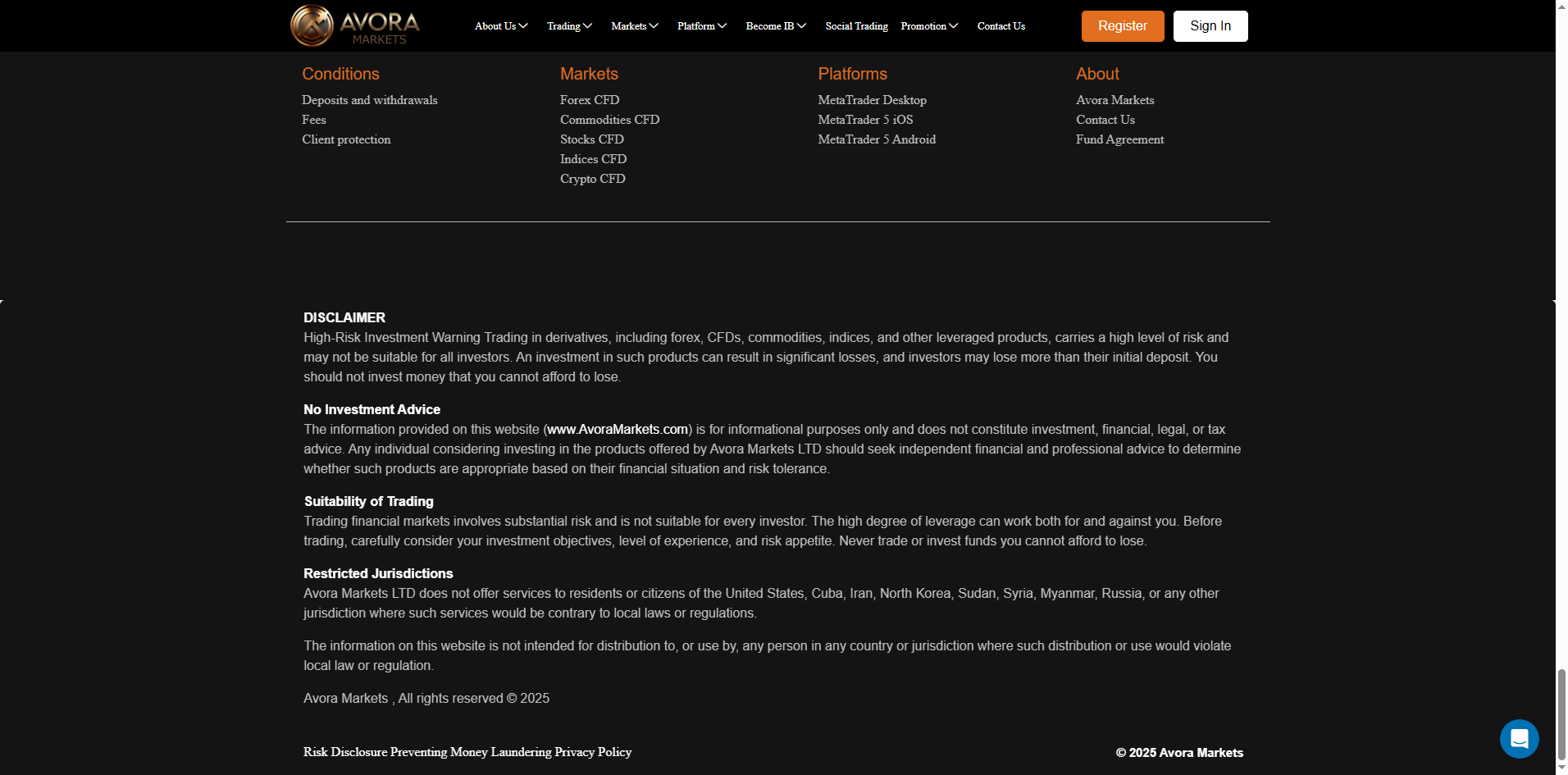1568x775 pixels.
Task: Open Preventing Money Laundering link
Action: [471, 752]
